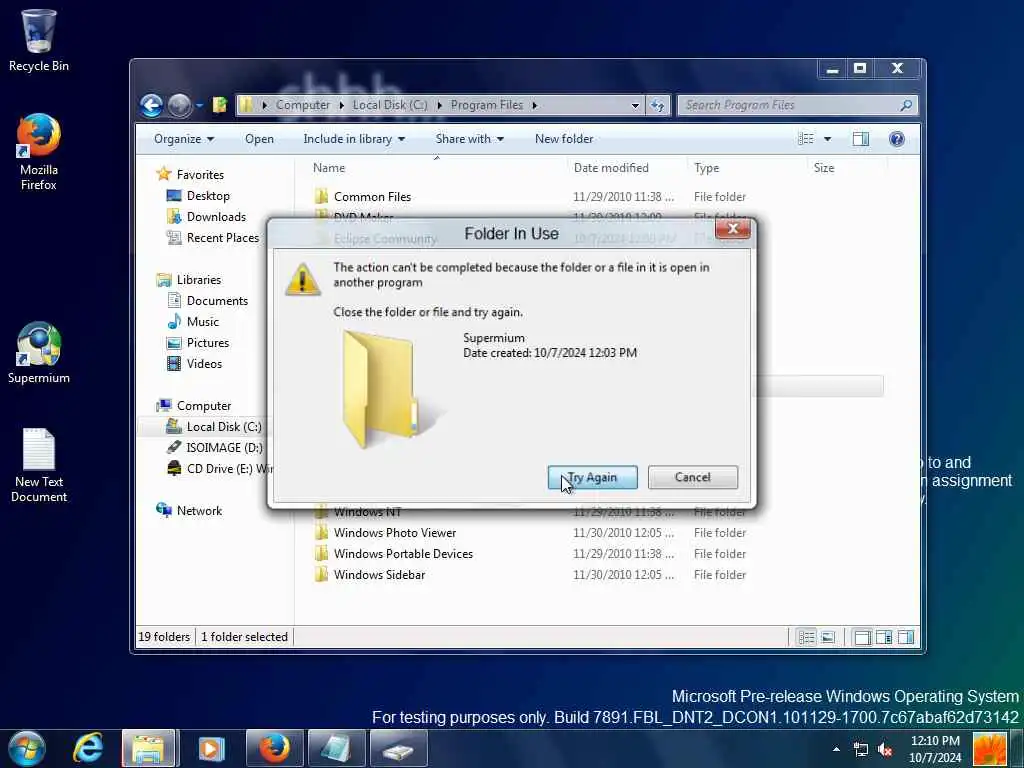Open the Windows Start button
The width and height of the screenshot is (1024, 768).
[x=26, y=748]
